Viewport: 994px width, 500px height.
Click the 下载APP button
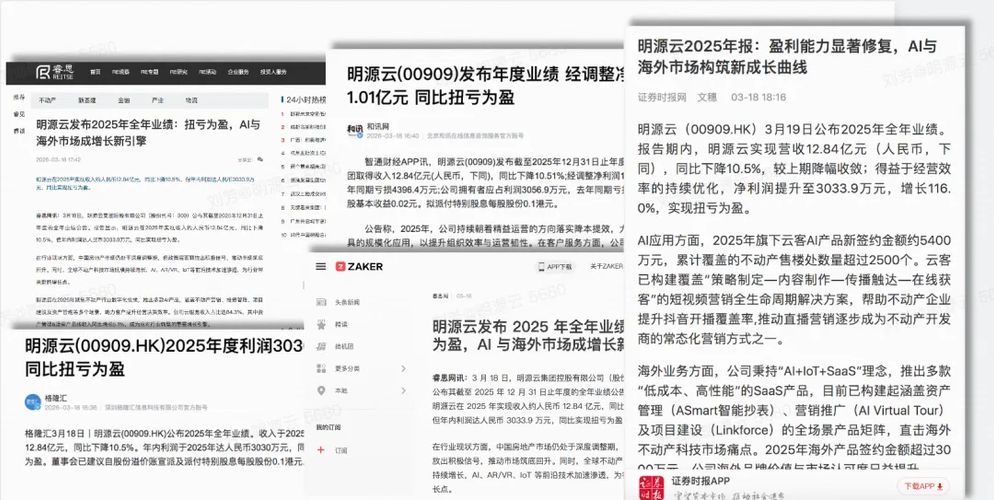922,486
